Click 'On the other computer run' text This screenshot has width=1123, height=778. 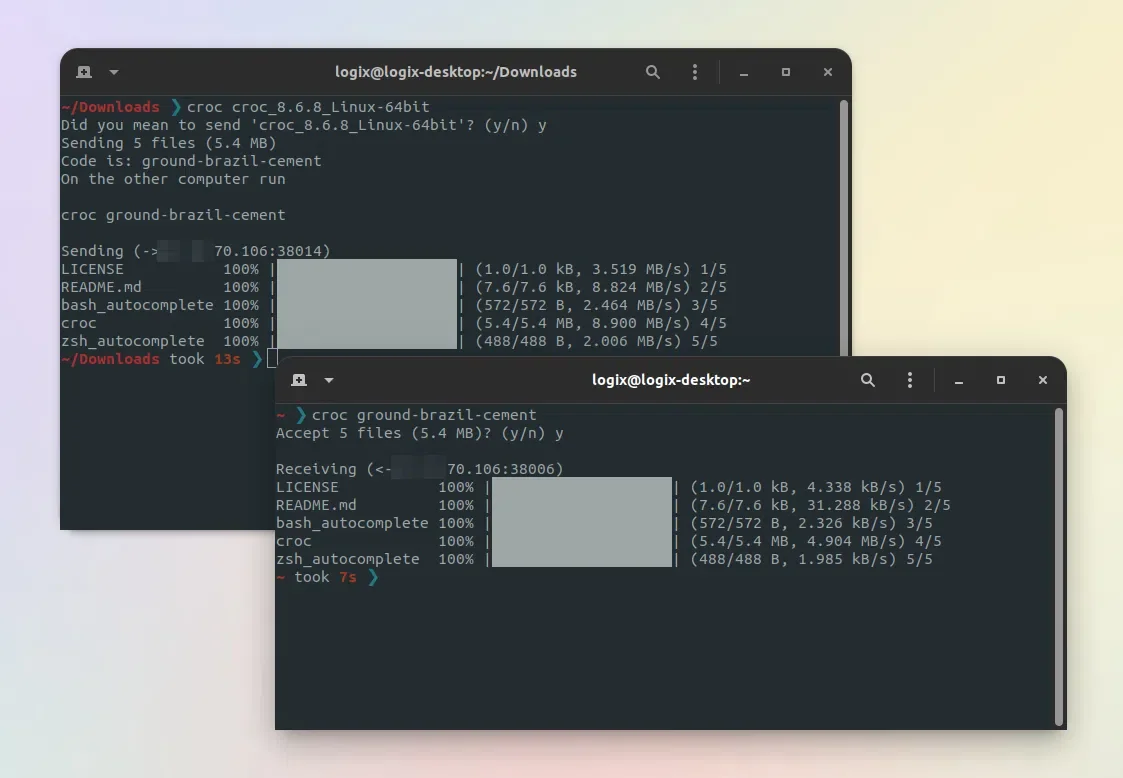coord(173,179)
